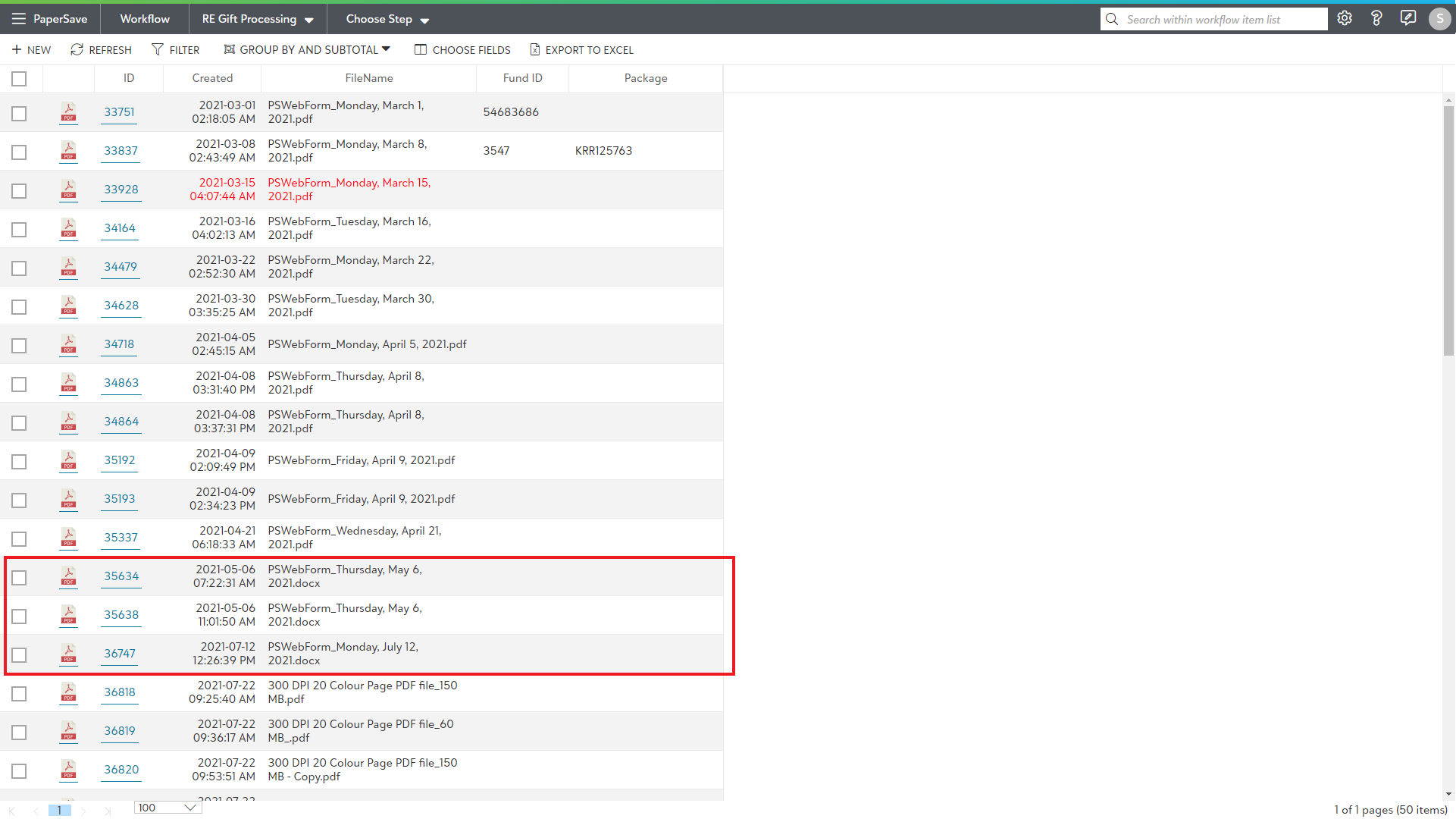Click the REFRESH button

[101, 50]
